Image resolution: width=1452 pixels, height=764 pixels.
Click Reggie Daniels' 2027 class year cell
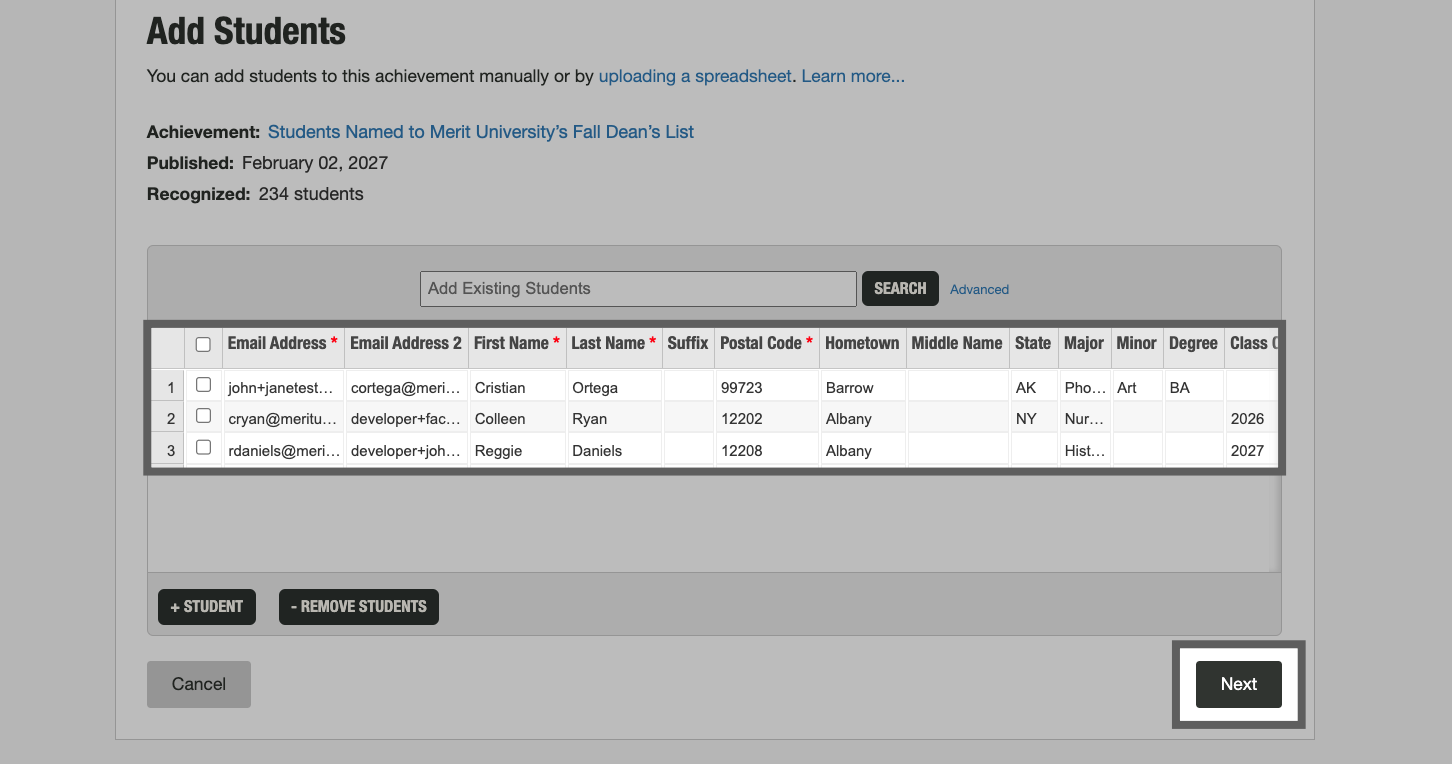click(1248, 450)
